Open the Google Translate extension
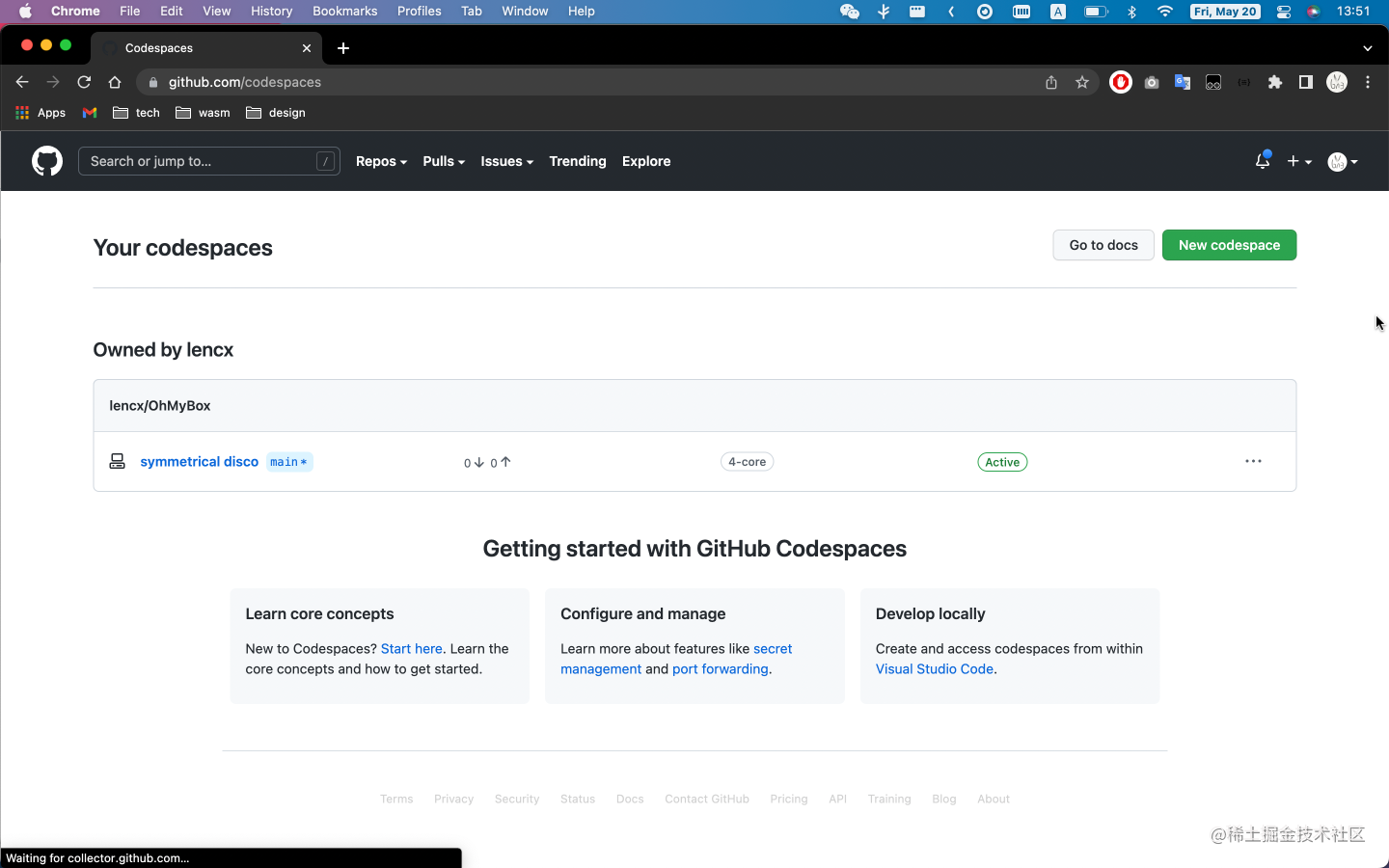The image size is (1389, 868). point(1183,82)
